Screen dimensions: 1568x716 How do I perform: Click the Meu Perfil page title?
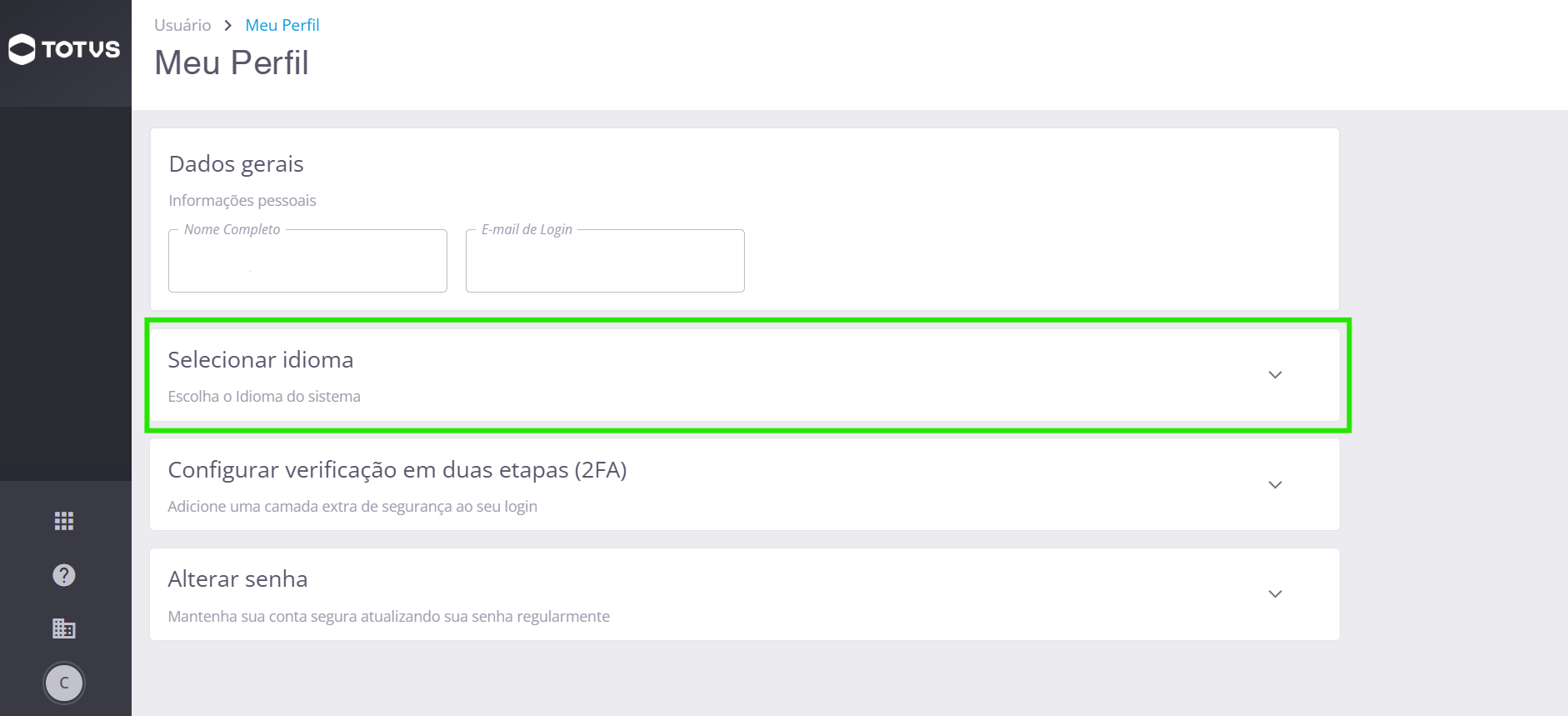232,63
